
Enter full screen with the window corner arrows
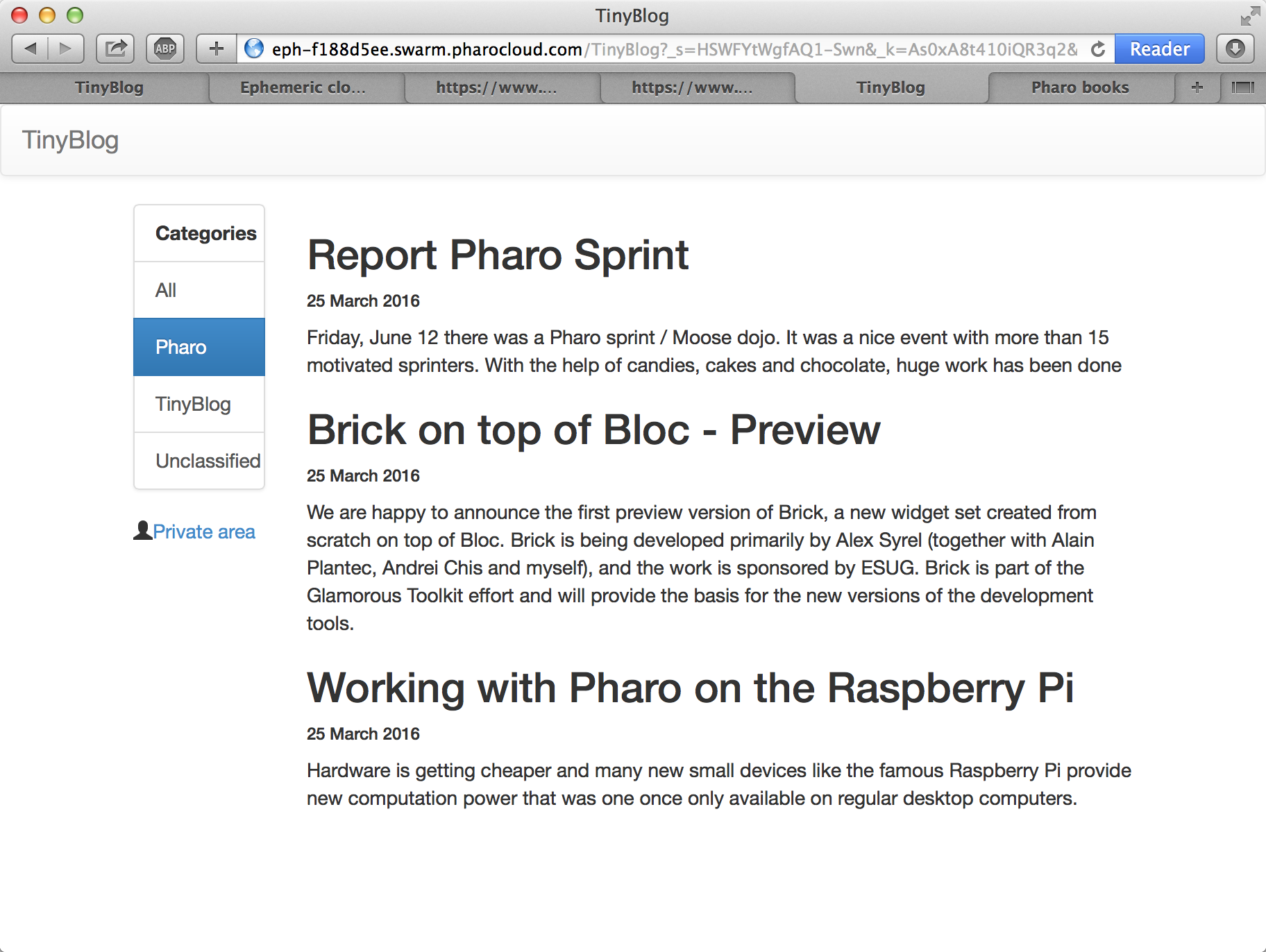1250,15
